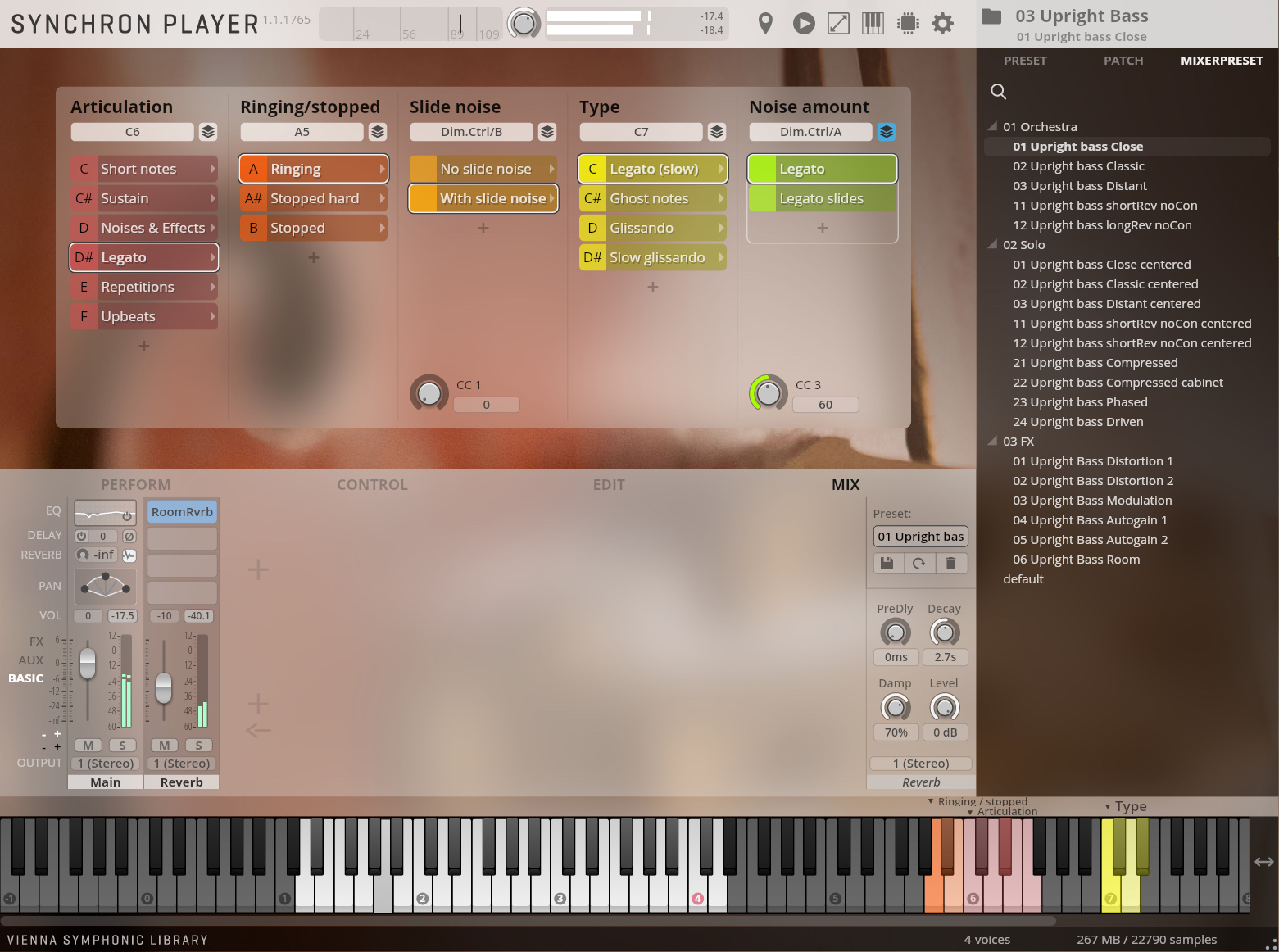Open the C7 dropdown under Type
Viewport: 1279px width, 952px height.
641,131
